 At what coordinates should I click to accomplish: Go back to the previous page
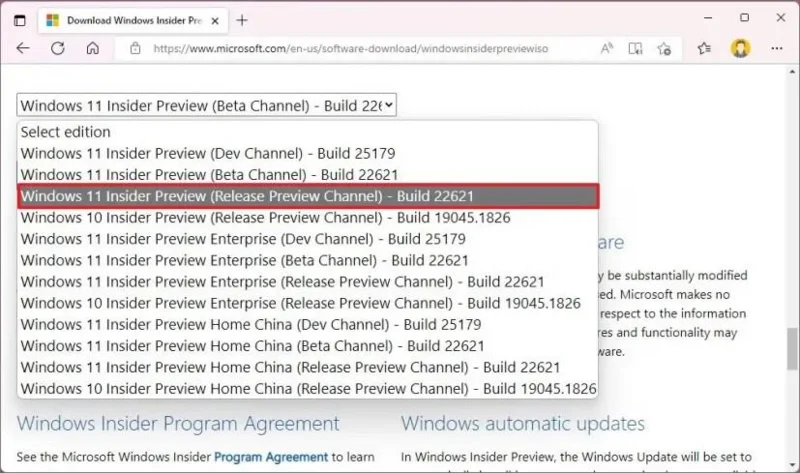23,48
